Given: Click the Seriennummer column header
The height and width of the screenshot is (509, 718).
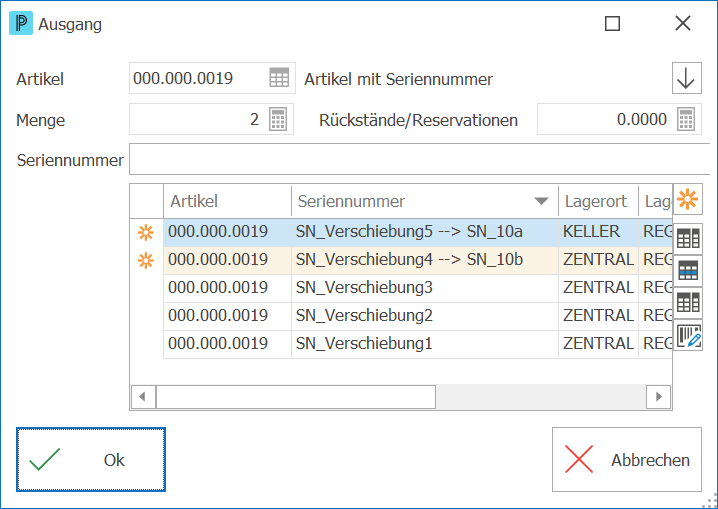Looking at the screenshot, I should coord(424,201).
